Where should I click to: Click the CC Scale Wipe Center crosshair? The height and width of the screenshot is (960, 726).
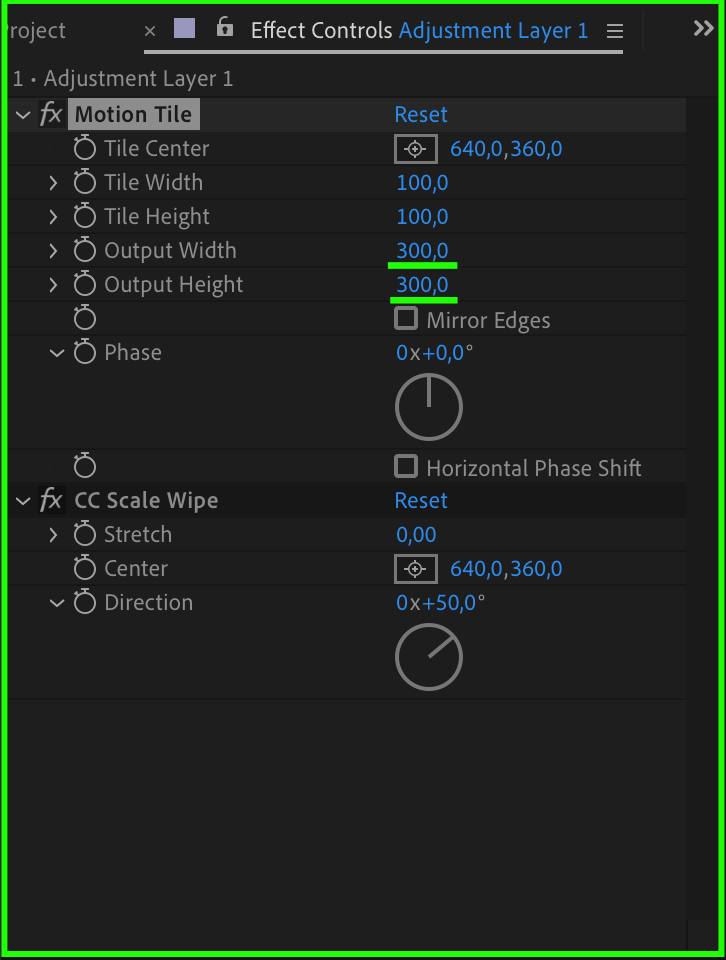(x=415, y=569)
